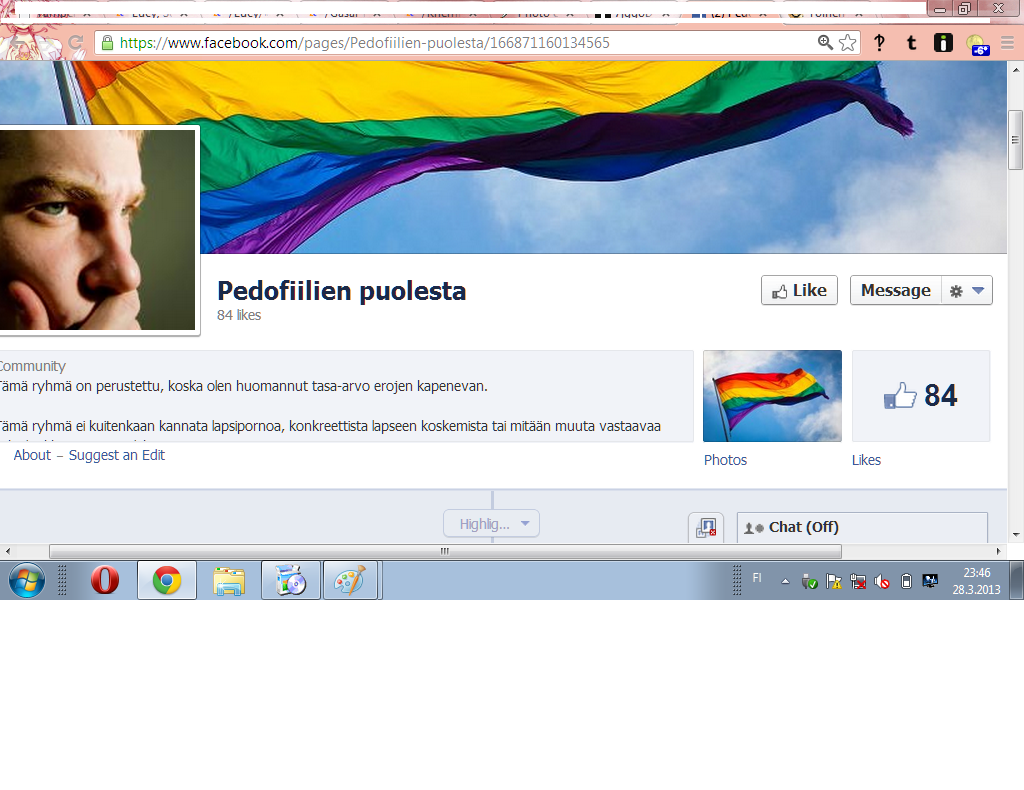Click the muted volume tray icon

[882, 581]
